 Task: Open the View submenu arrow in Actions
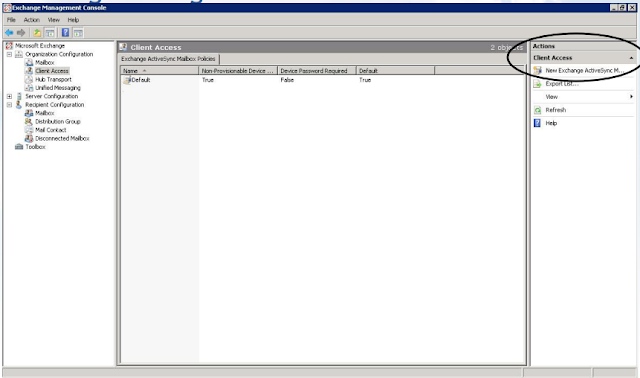point(631,97)
